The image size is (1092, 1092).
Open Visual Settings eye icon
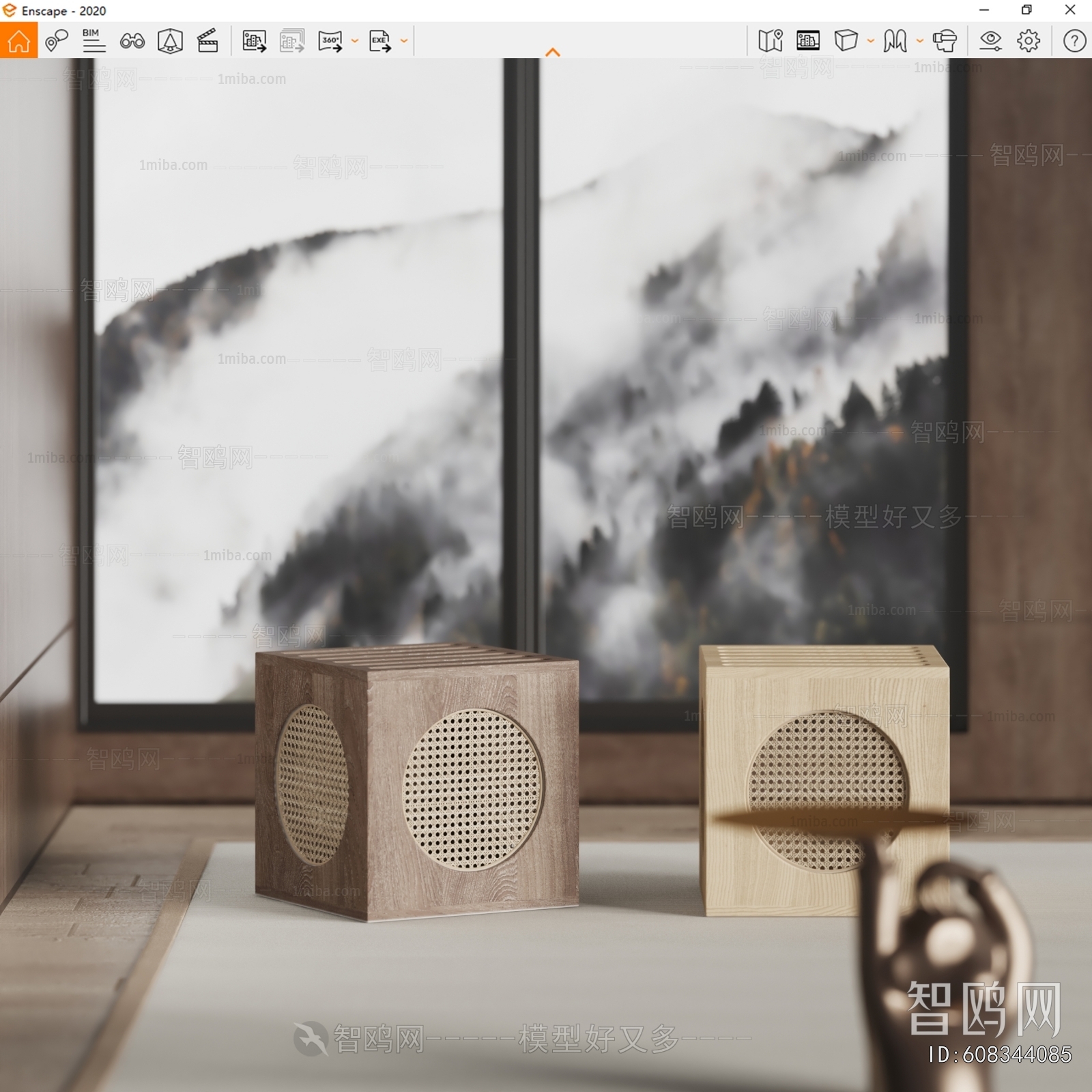(990, 41)
